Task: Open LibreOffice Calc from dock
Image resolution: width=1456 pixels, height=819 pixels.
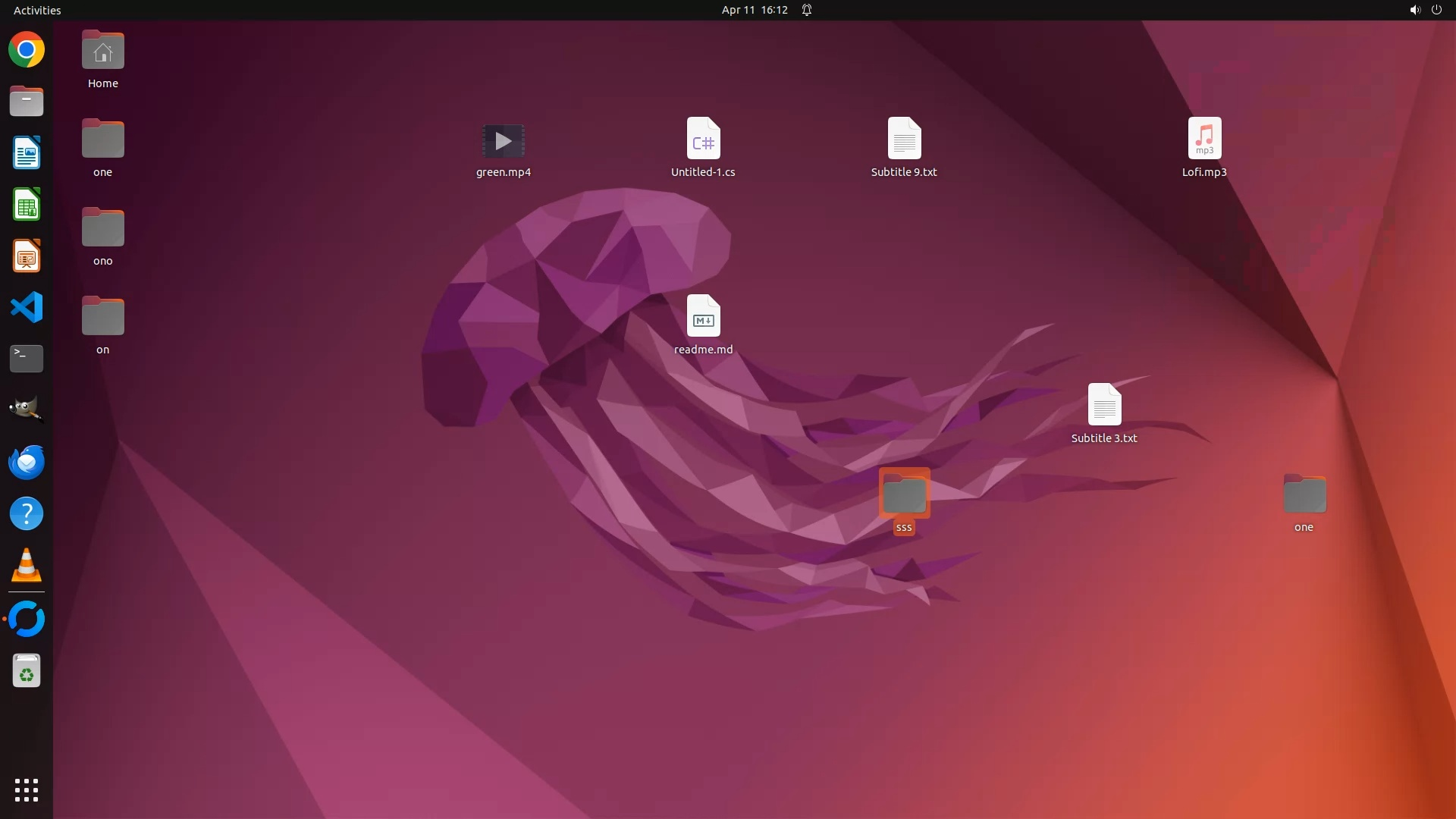Action: [x=27, y=205]
